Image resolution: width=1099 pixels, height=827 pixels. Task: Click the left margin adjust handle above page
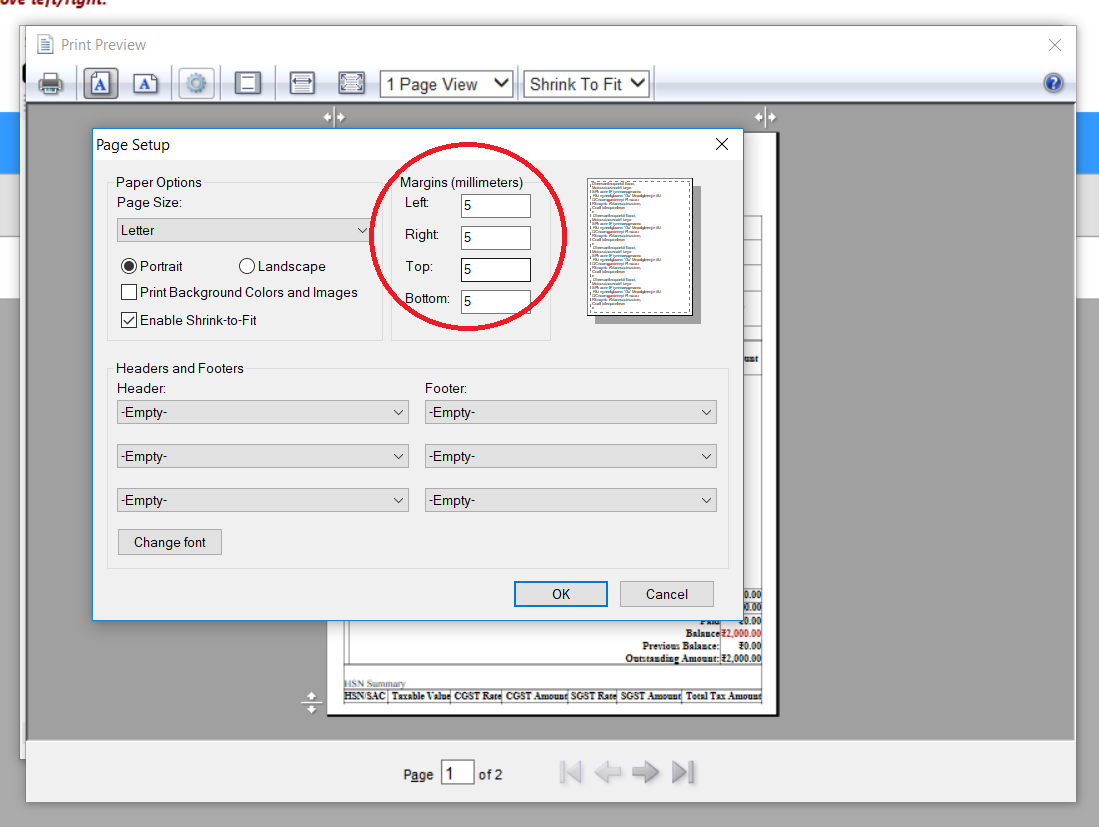tap(334, 117)
